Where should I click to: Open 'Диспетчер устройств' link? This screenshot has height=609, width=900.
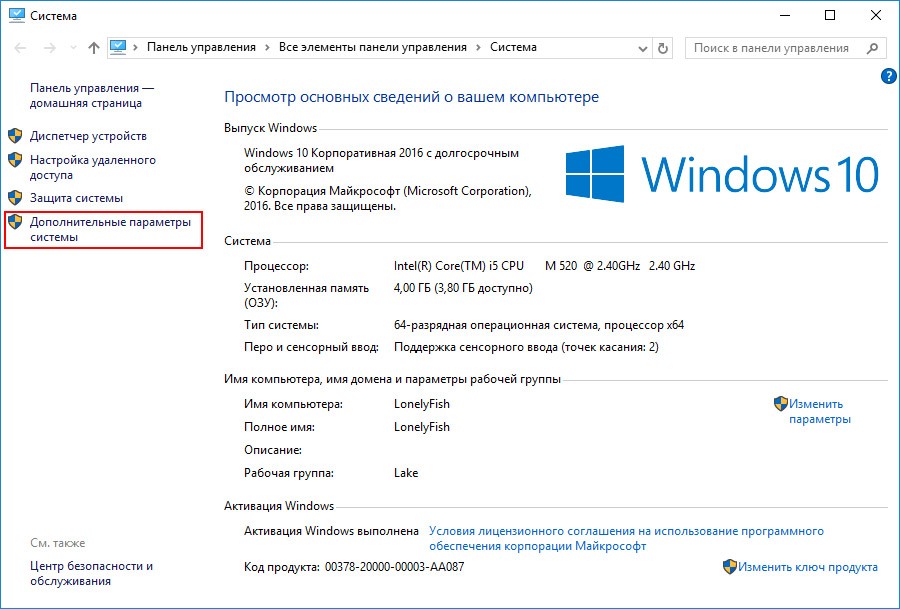tap(88, 136)
